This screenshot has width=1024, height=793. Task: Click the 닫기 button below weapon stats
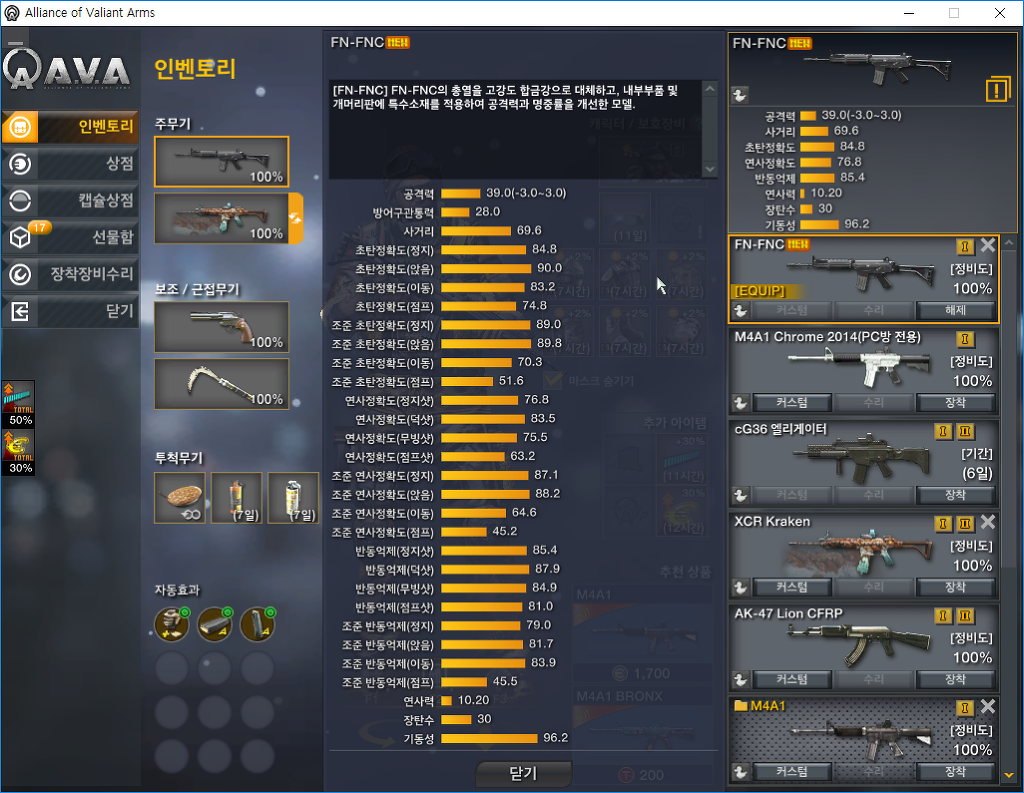(523, 773)
